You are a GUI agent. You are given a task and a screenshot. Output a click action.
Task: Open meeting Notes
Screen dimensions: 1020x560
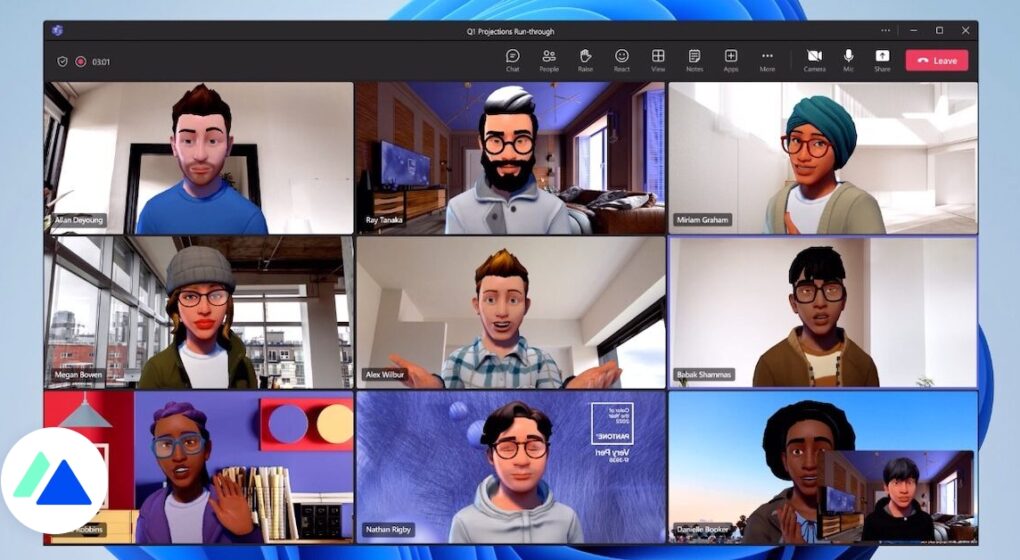pyautogui.click(x=695, y=60)
